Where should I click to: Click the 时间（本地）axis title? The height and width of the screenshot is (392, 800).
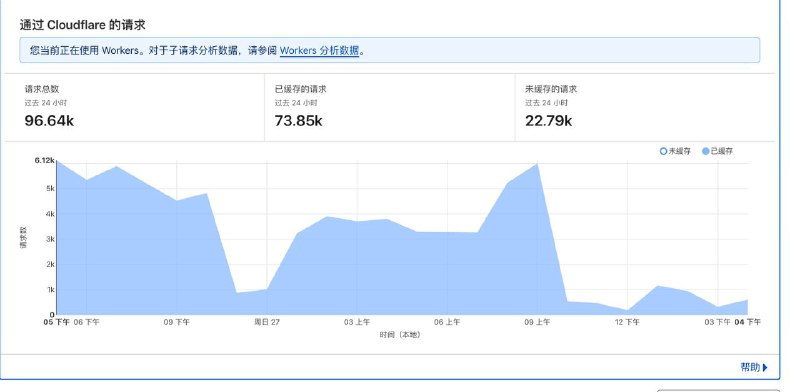(401, 335)
